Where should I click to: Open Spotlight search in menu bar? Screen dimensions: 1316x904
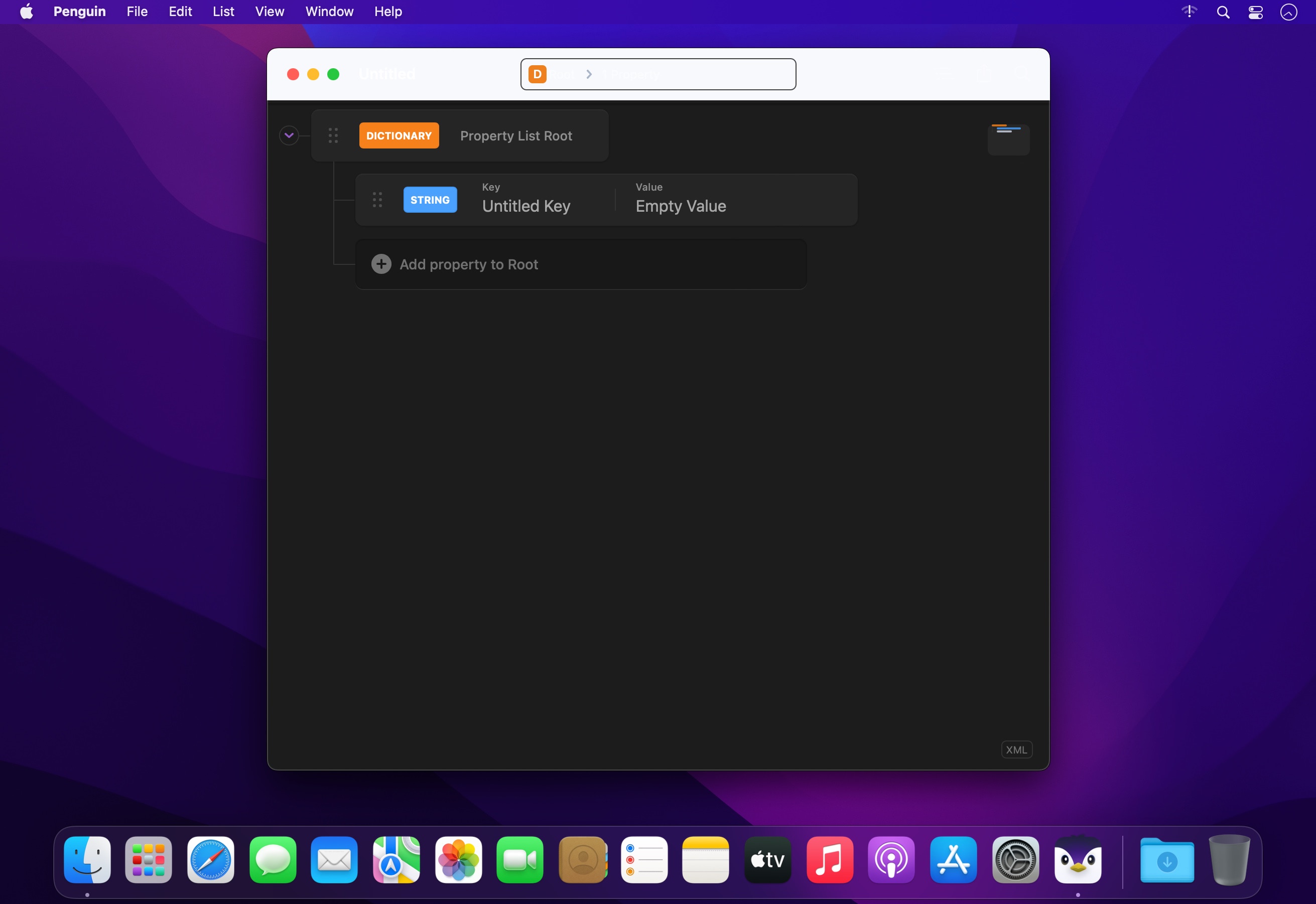(1223, 12)
